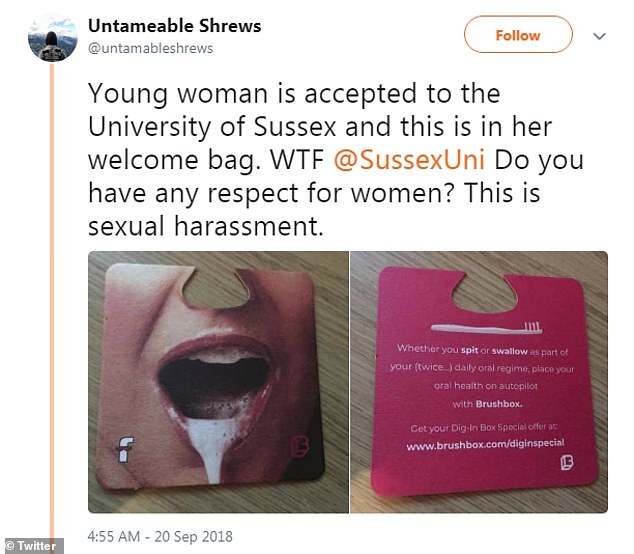Viewport: 634px width, 554px height.
Task: Click the 'sexual harassment.' tweet text
Action: point(206,226)
